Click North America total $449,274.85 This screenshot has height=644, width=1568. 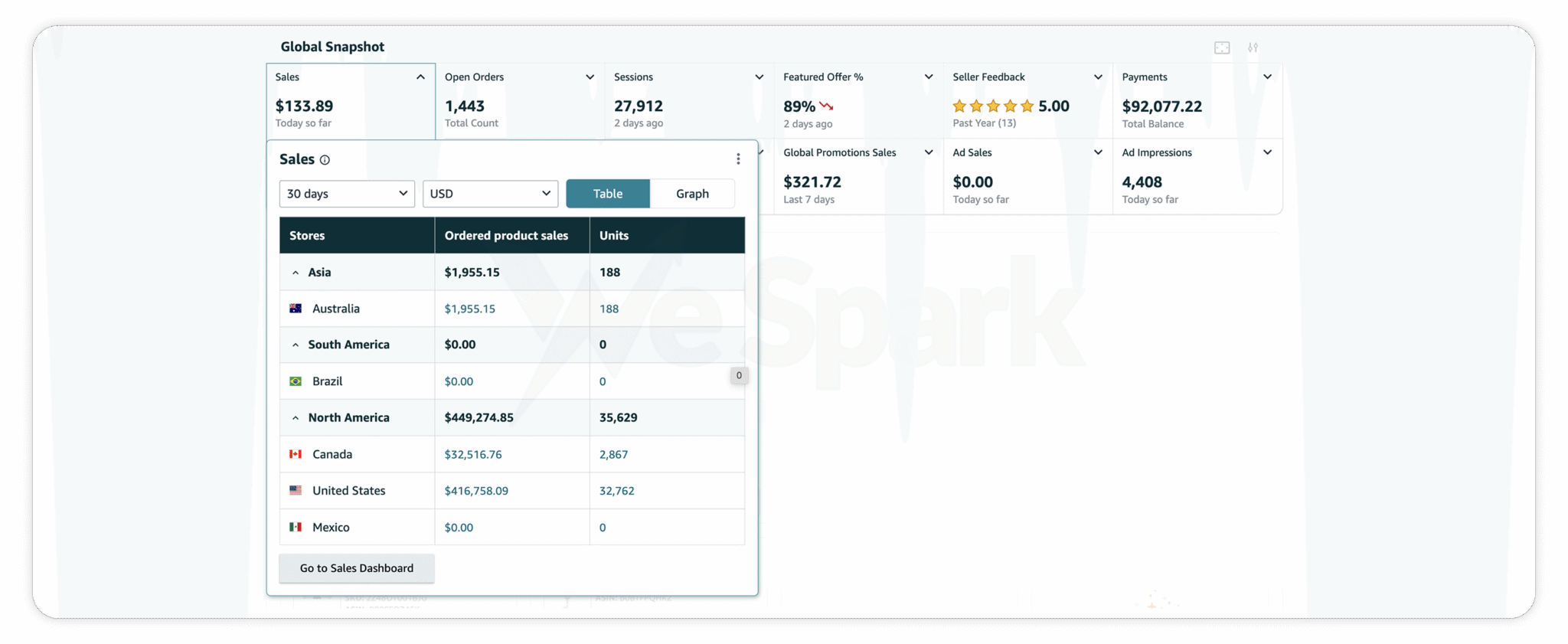[x=479, y=417]
